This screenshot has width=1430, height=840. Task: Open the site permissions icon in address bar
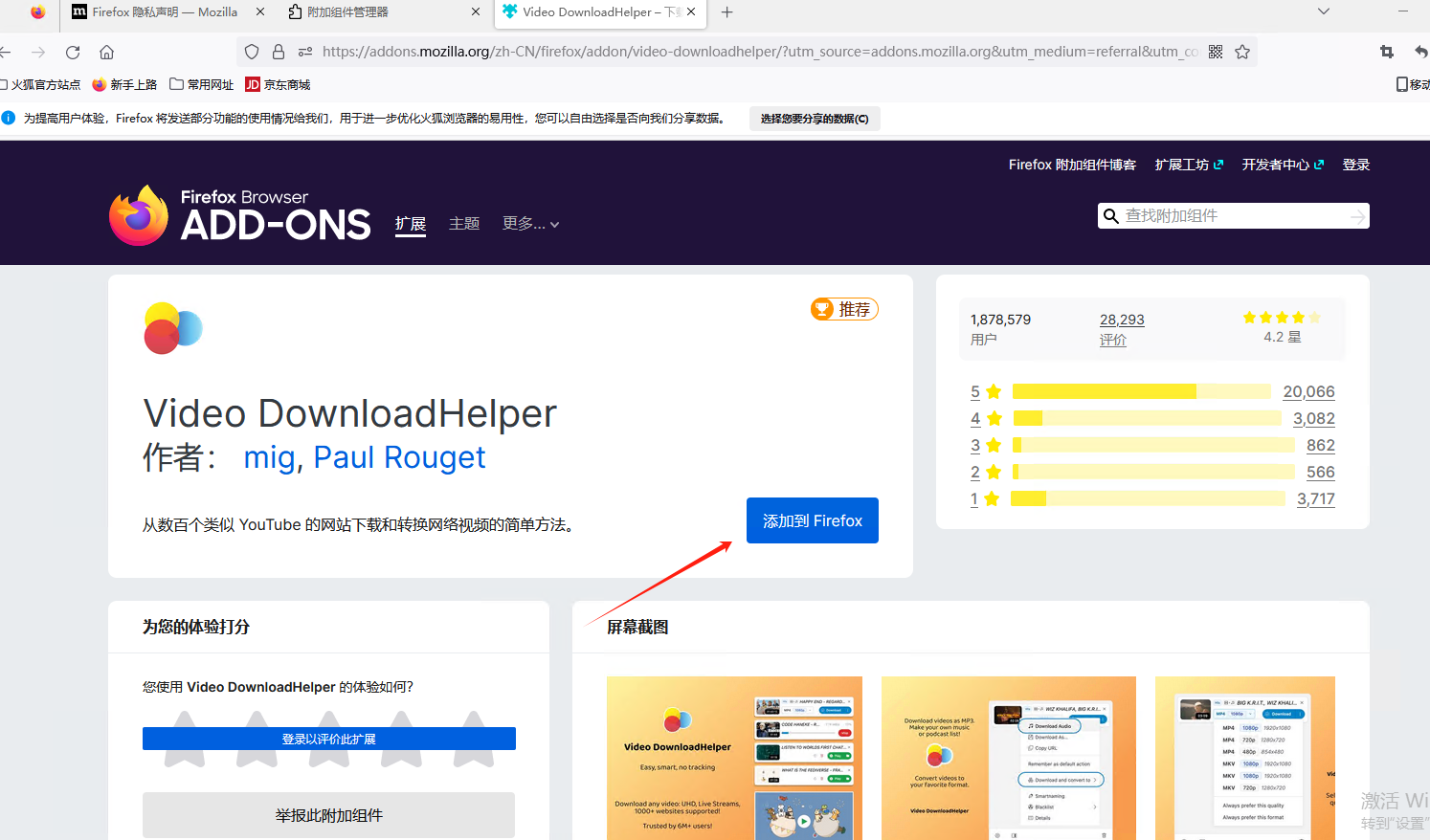[305, 52]
